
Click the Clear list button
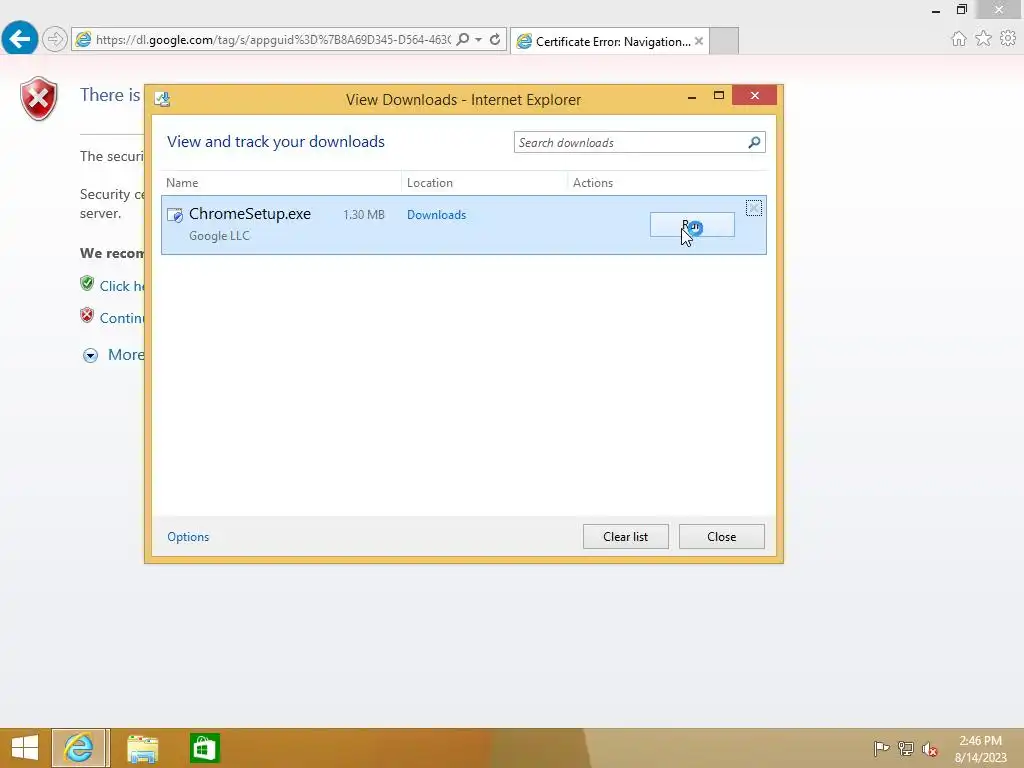pos(626,537)
